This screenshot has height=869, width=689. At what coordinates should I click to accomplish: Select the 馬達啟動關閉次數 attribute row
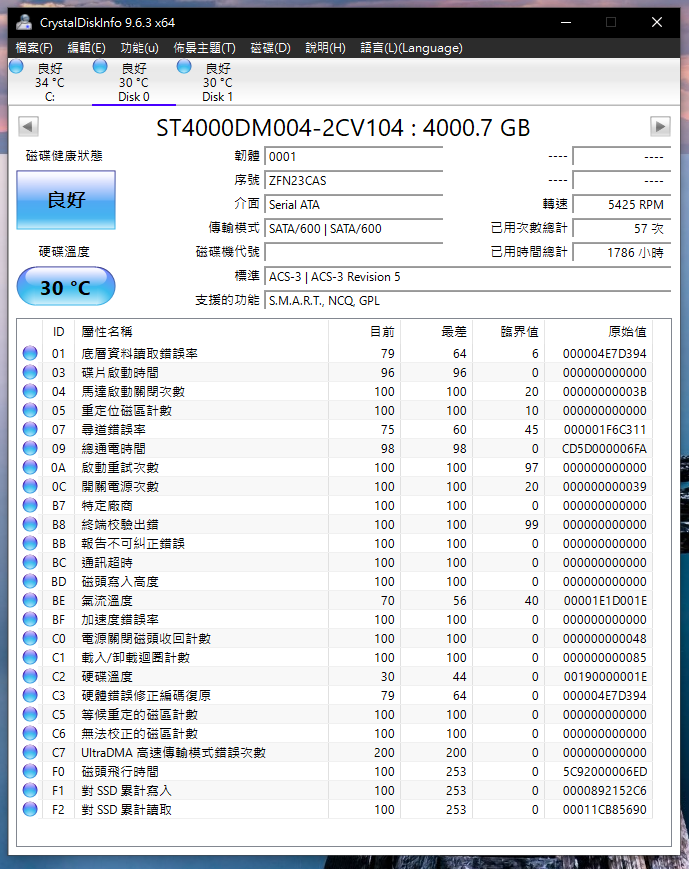[x=336, y=391]
